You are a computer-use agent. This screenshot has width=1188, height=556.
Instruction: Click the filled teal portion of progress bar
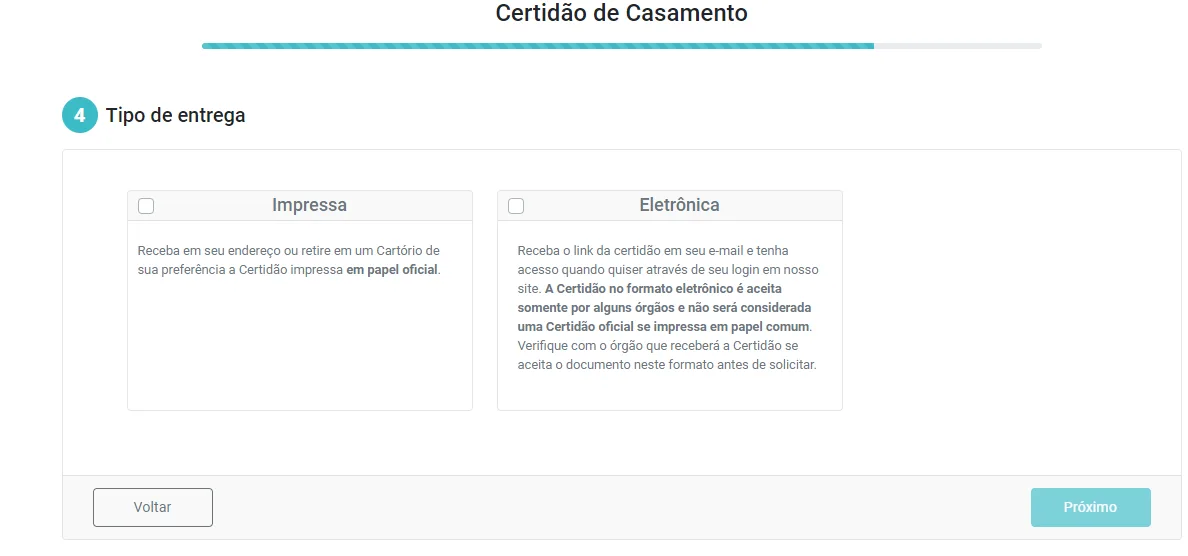(x=537, y=46)
